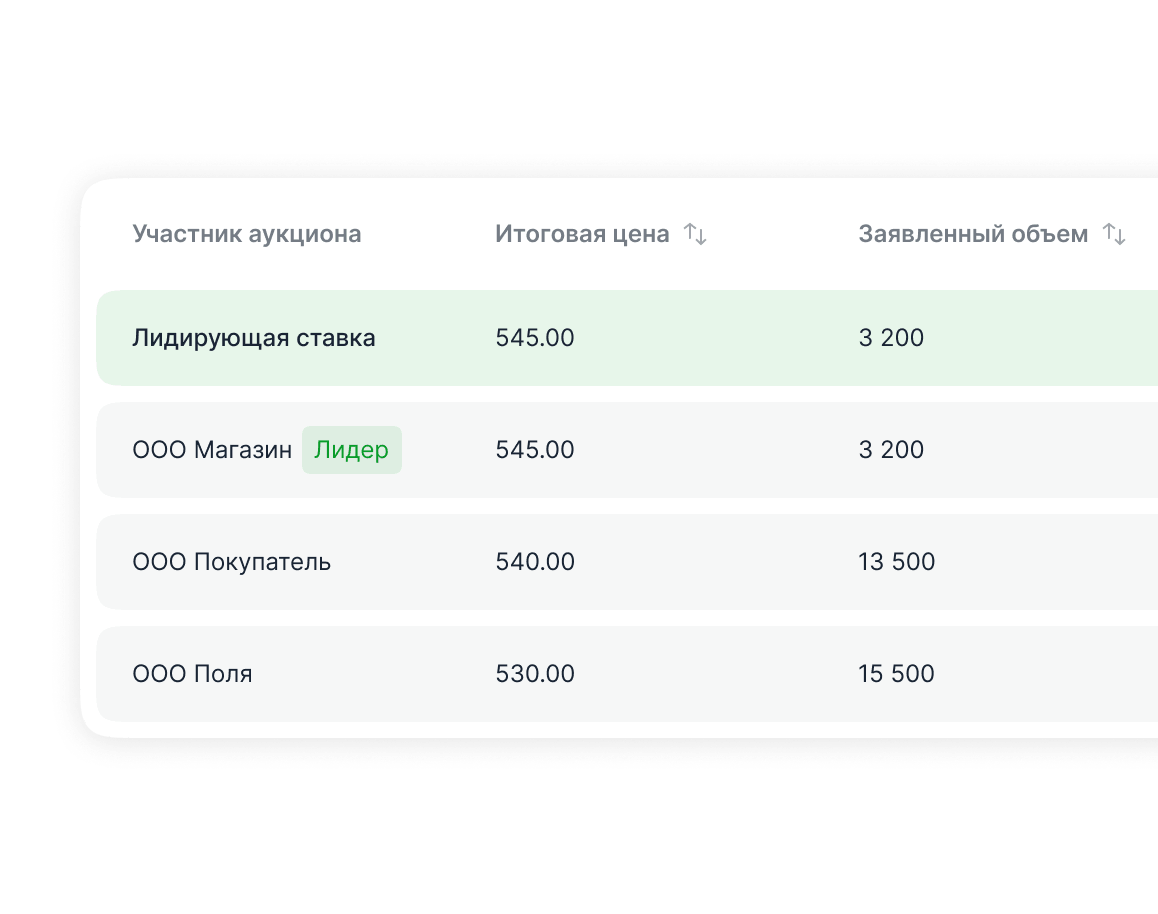Click the Заявленный объем header label
The image size is (1158, 914).
[972, 235]
